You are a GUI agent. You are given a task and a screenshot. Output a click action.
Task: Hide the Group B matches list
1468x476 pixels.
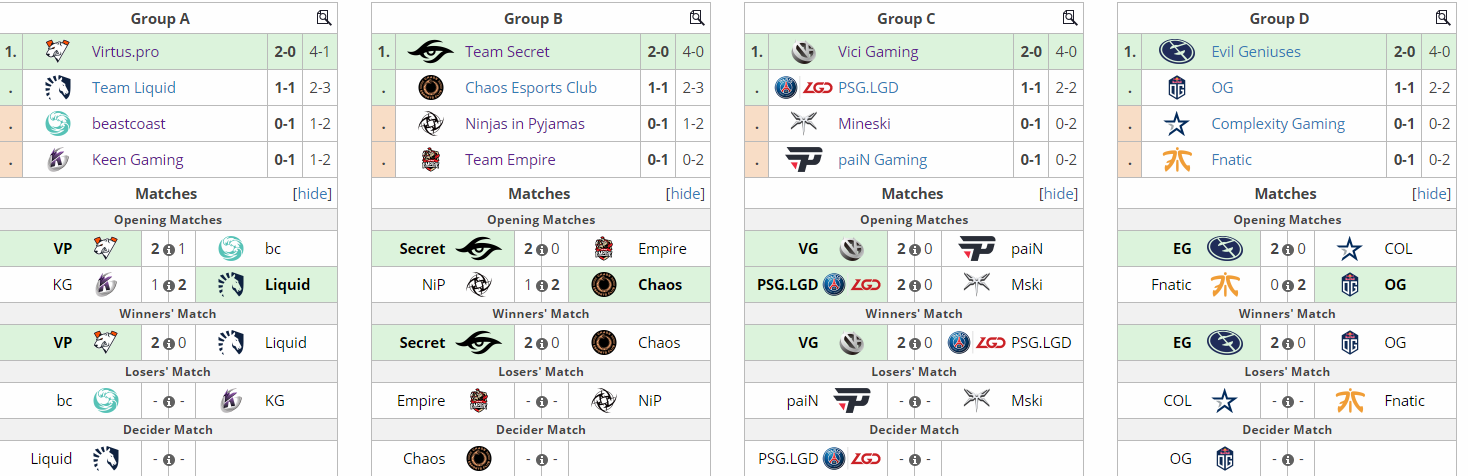[685, 194]
